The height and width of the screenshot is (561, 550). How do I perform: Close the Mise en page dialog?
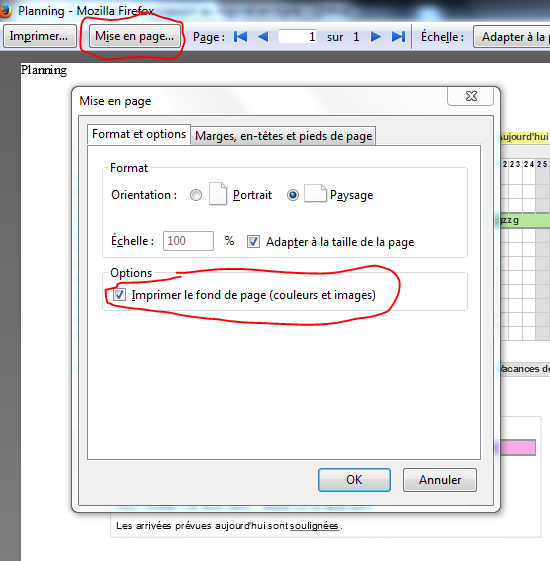[471, 96]
